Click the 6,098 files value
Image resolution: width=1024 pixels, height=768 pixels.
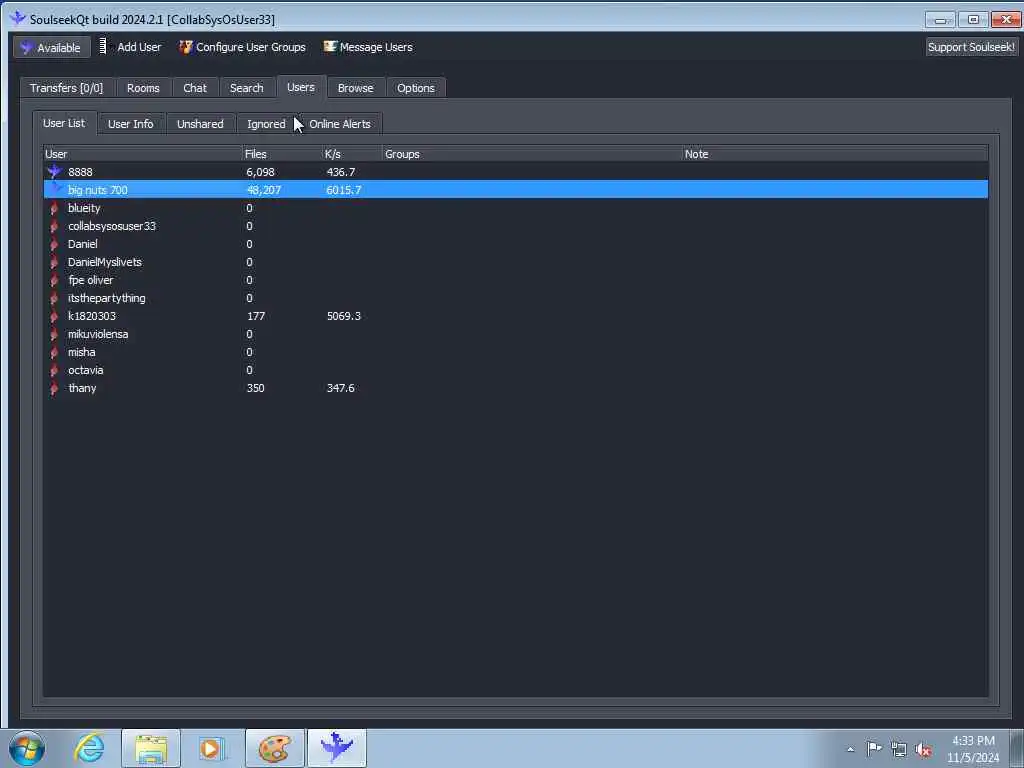coord(261,172)
